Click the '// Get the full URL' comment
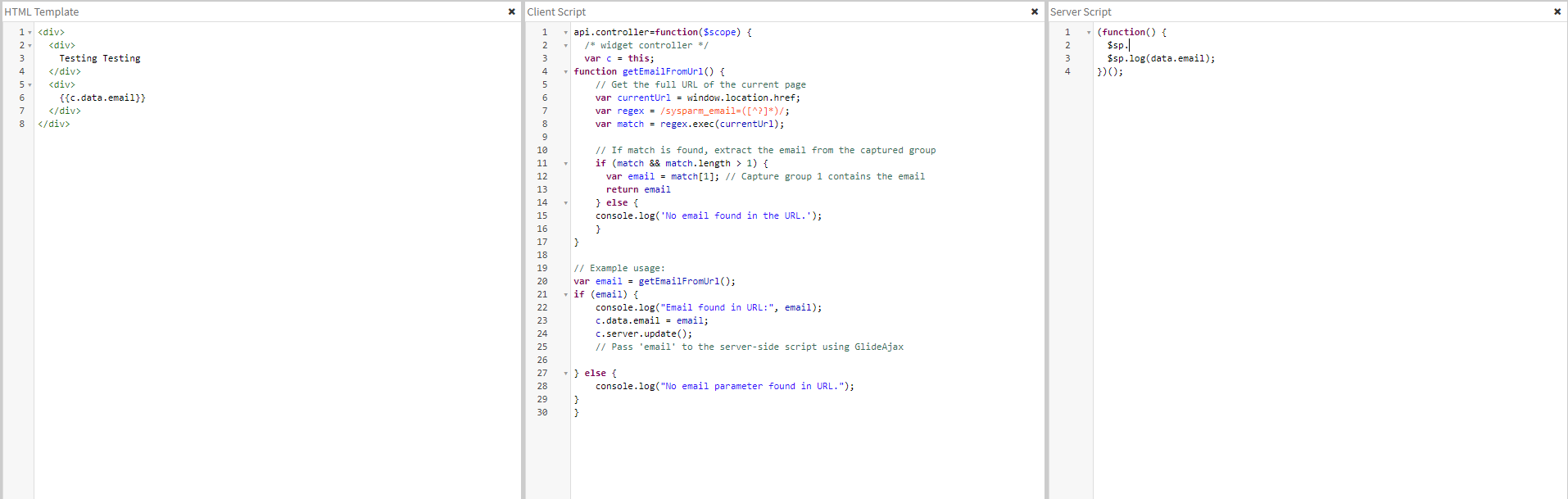Viewport: 1568px width, 499px height. pyautogui.click(x=700, y=84)
